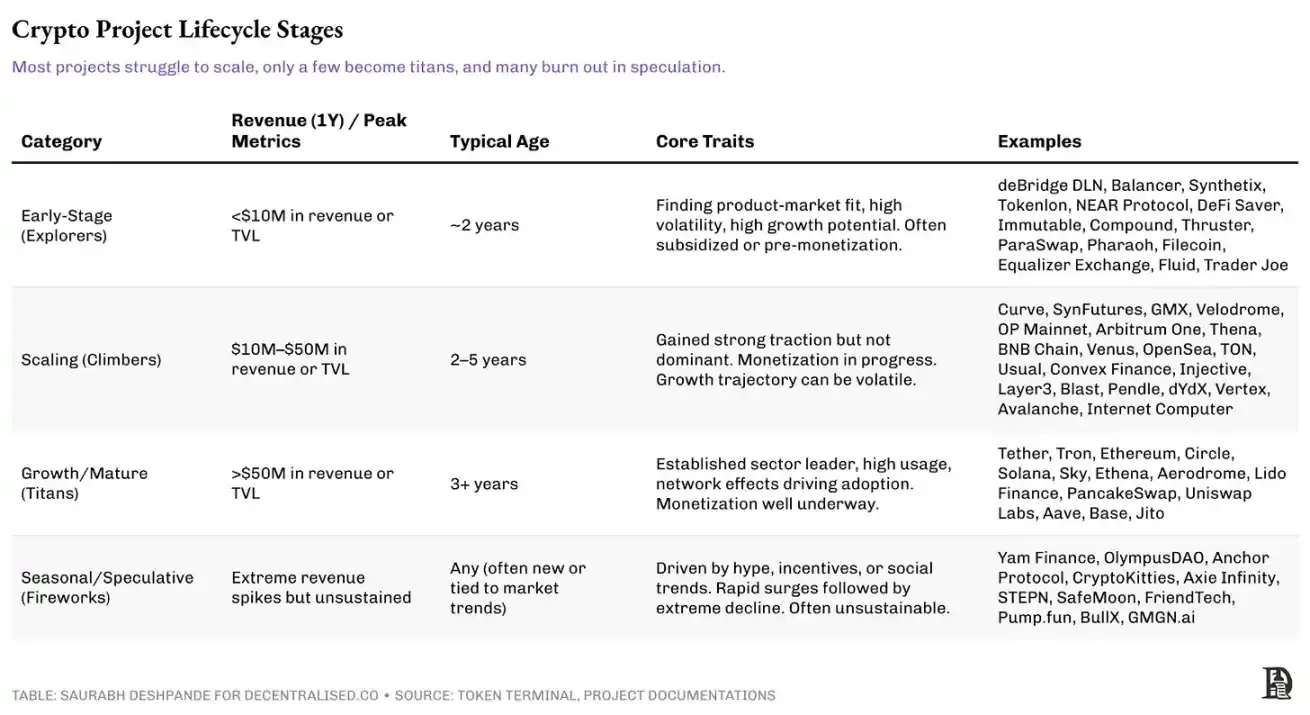Select the Scaling (Climbers) row label

pyautogui.click(x=91, y=359)
